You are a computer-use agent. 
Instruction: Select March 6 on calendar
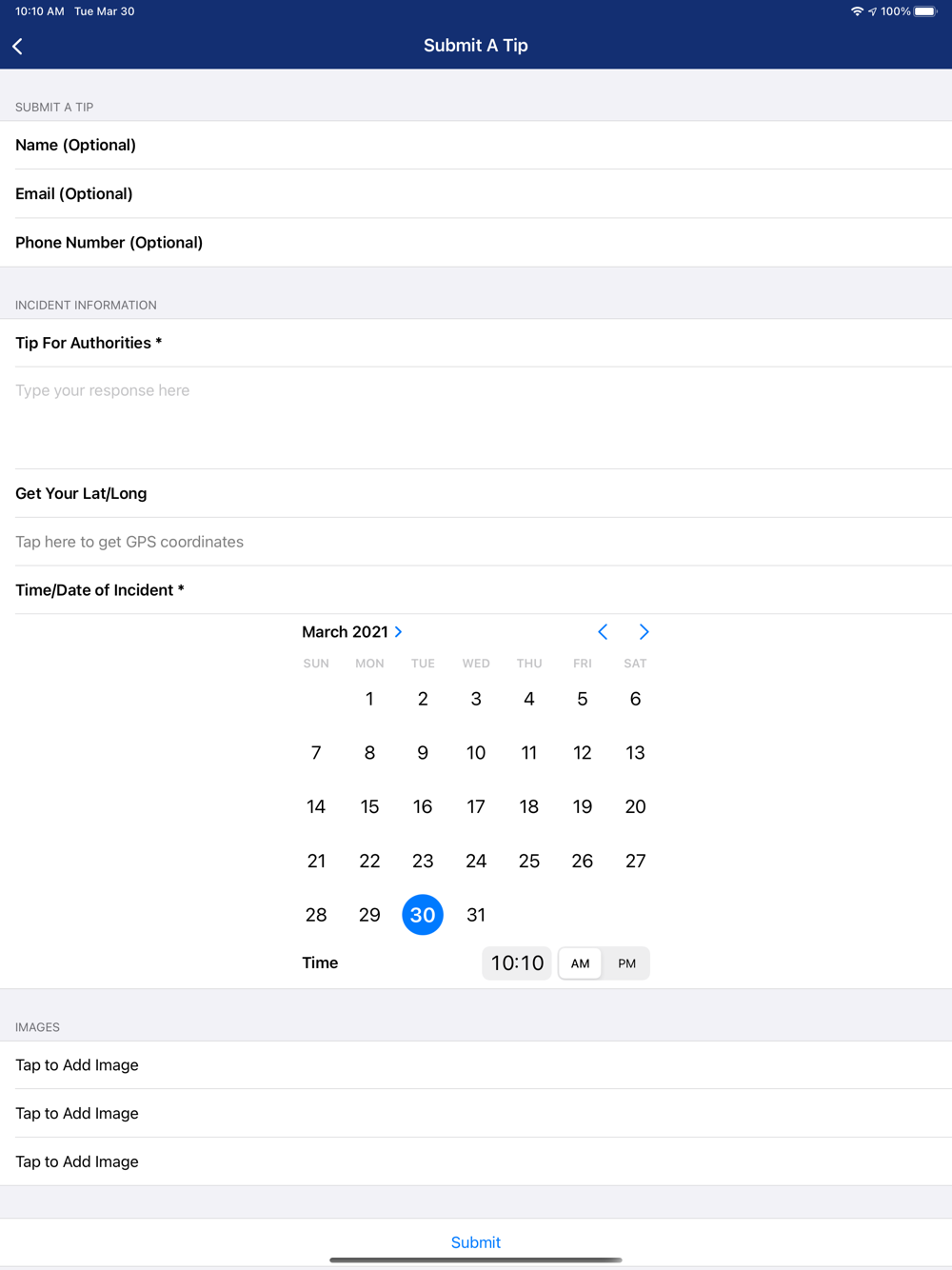635,699
